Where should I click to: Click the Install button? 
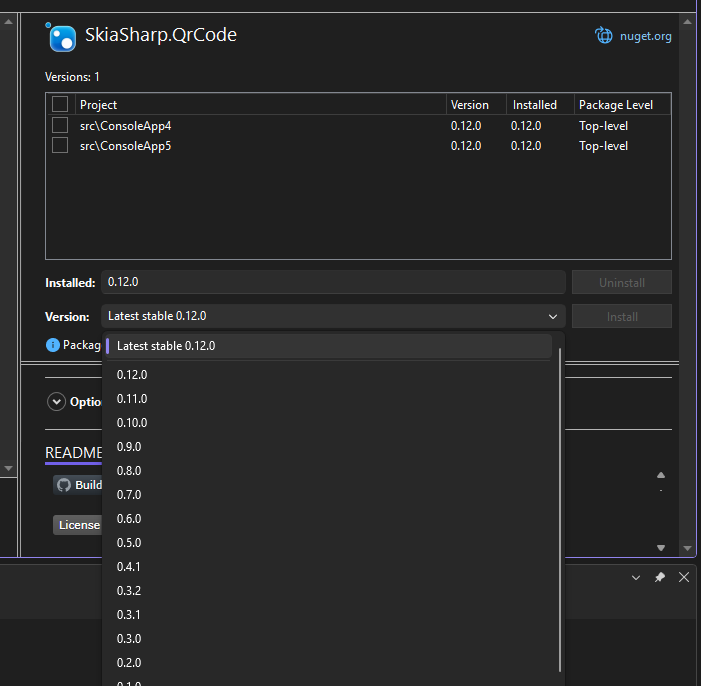[x=621, y=316]
